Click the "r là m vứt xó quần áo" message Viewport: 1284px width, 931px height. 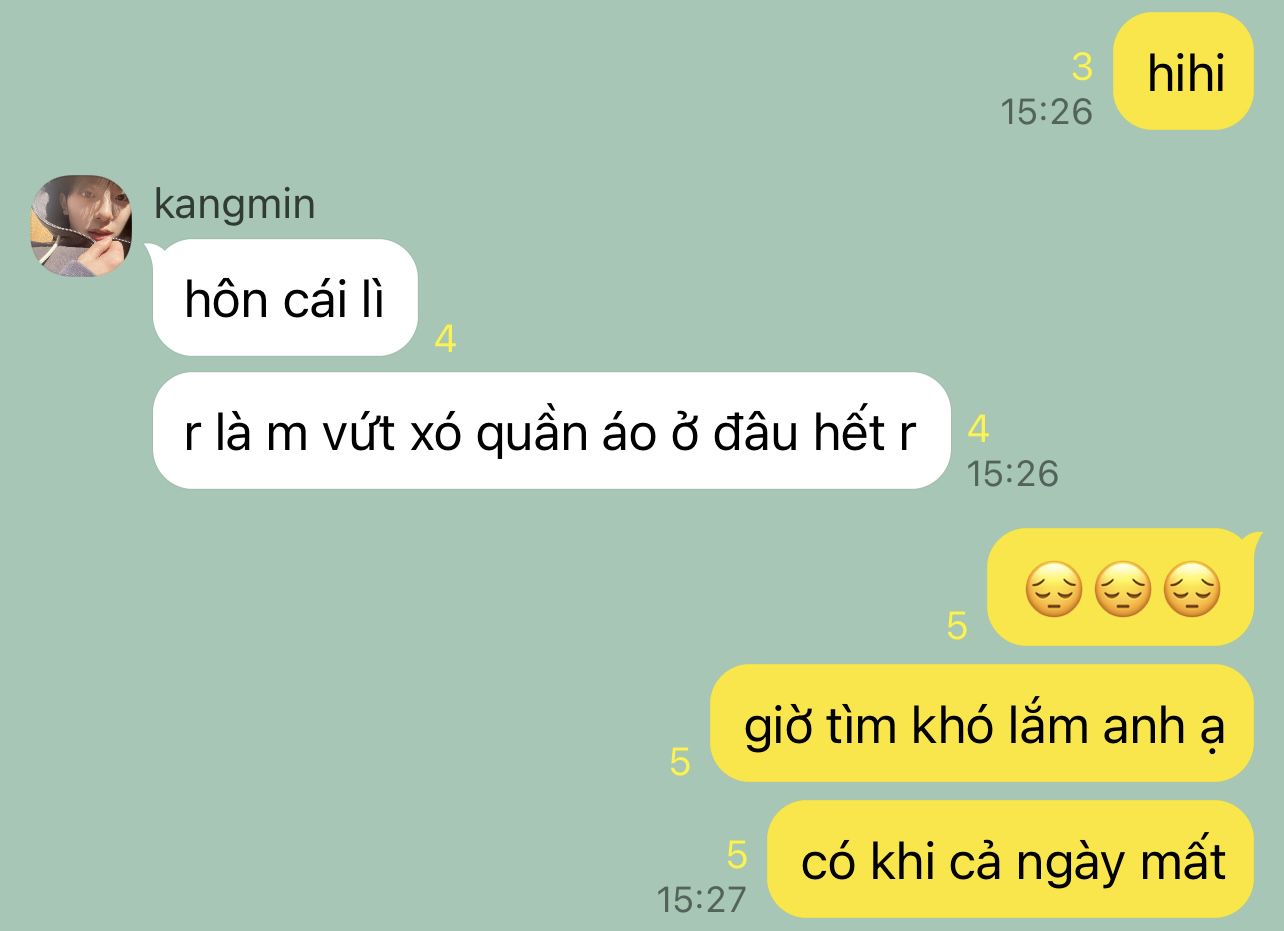pyautogui.click(x=551, y=430)
